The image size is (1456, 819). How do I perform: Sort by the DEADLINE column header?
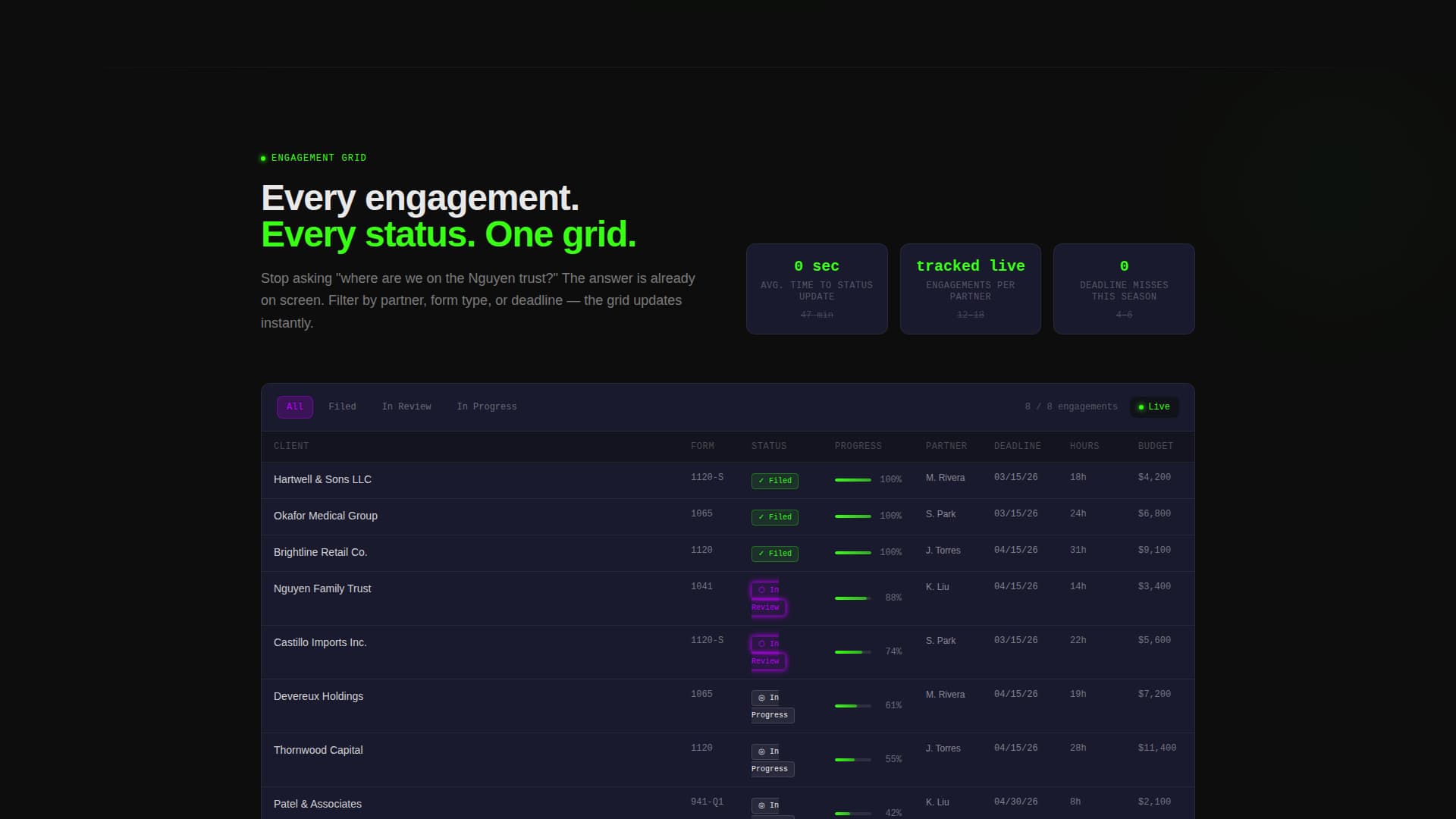click(1018, 447)
